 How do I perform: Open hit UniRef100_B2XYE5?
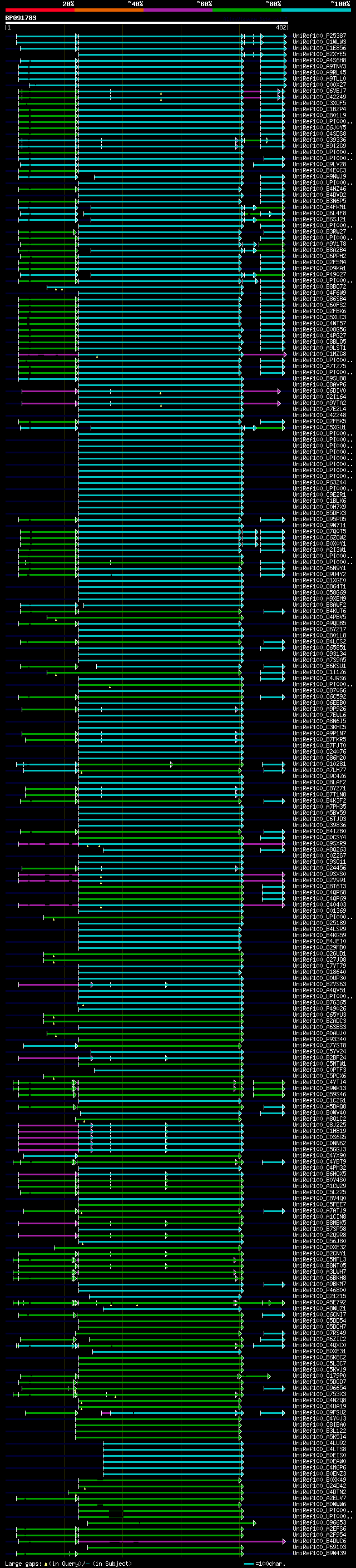[x=319, y=54]
